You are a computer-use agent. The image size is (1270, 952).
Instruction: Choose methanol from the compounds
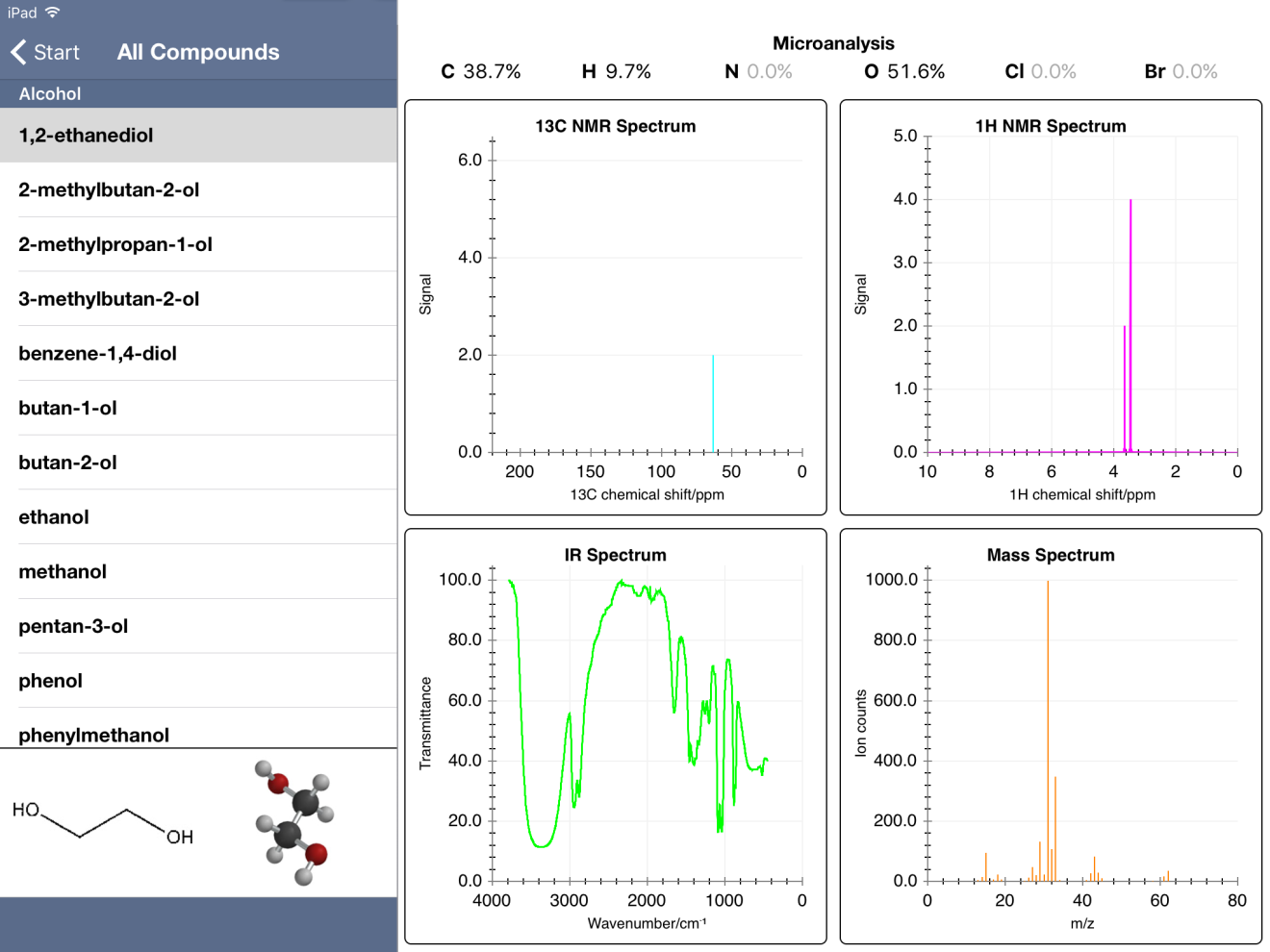click(63, 571)
